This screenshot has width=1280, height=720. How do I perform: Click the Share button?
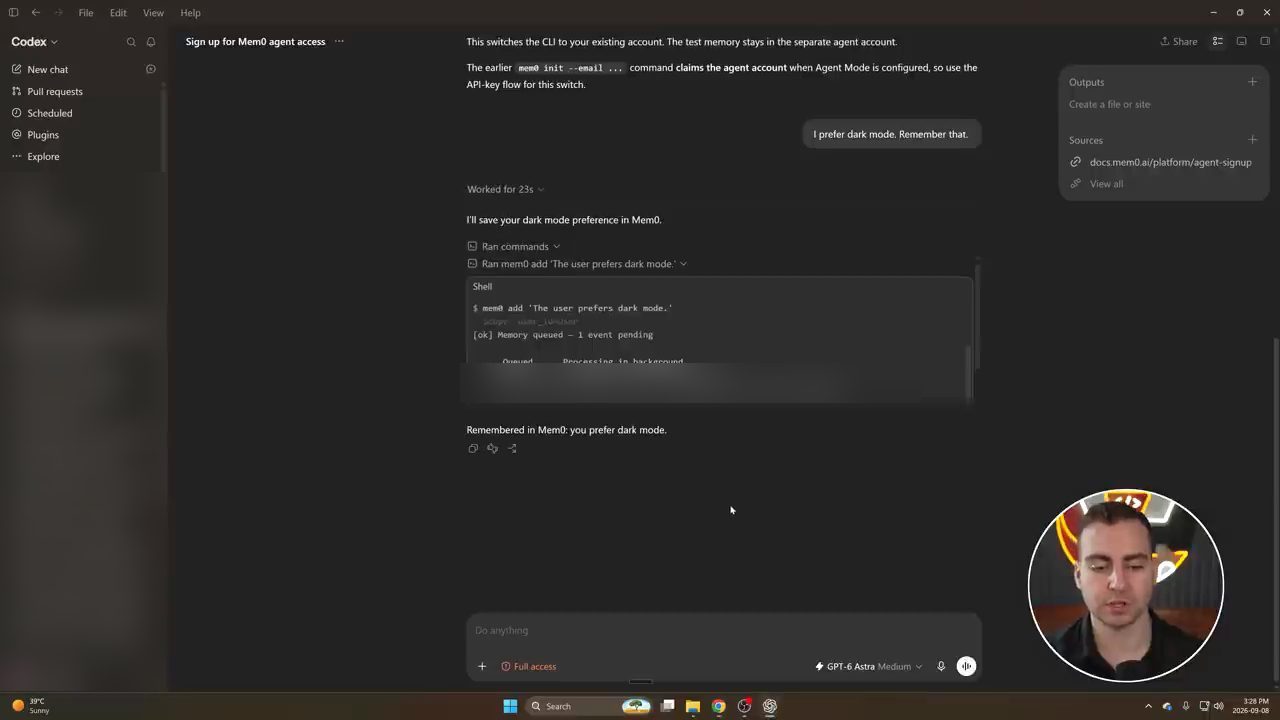[1179, 42]
